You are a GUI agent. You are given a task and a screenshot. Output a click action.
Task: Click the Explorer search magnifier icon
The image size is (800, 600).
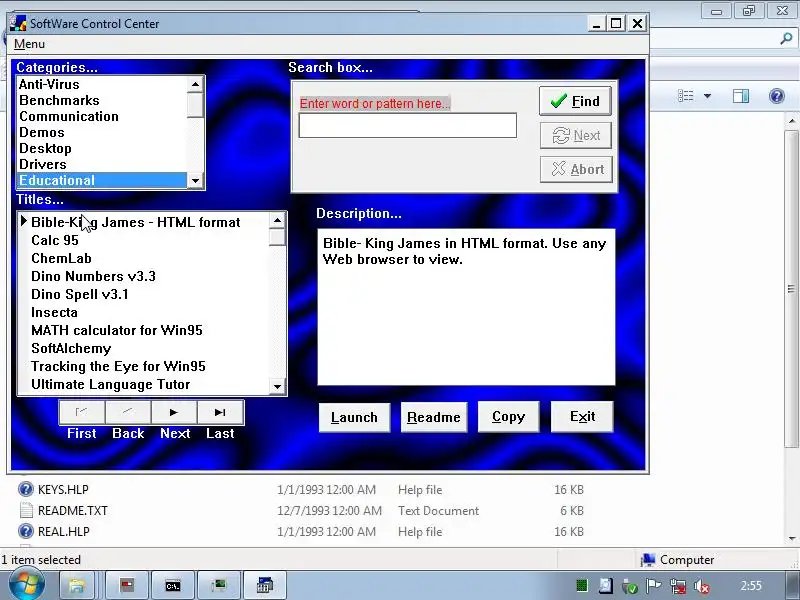click(786, 39)
